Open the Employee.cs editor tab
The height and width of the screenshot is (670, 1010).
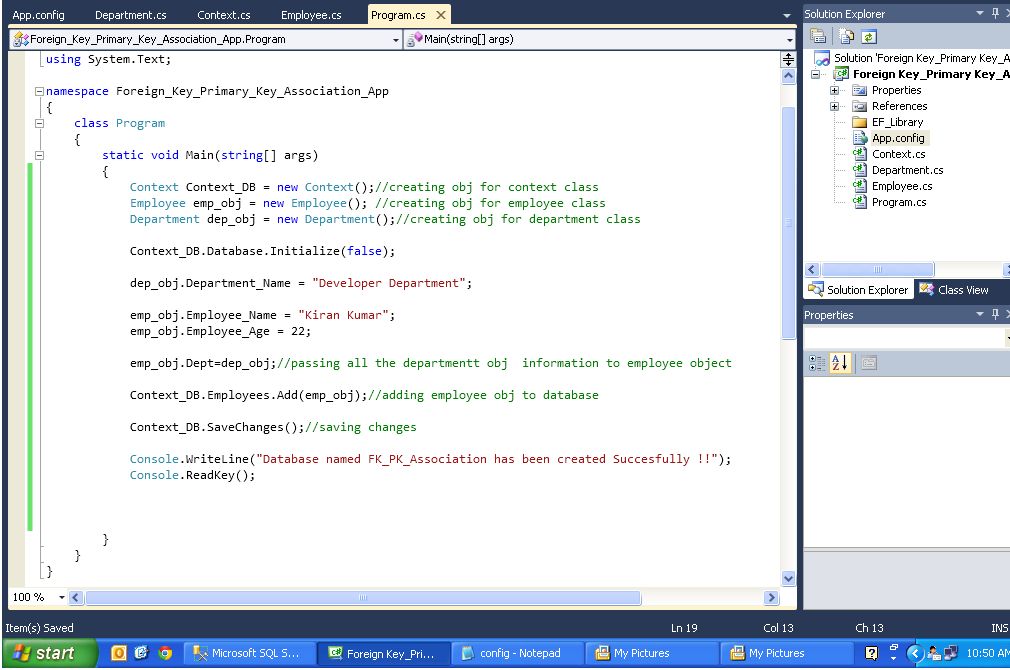(311, 15)
